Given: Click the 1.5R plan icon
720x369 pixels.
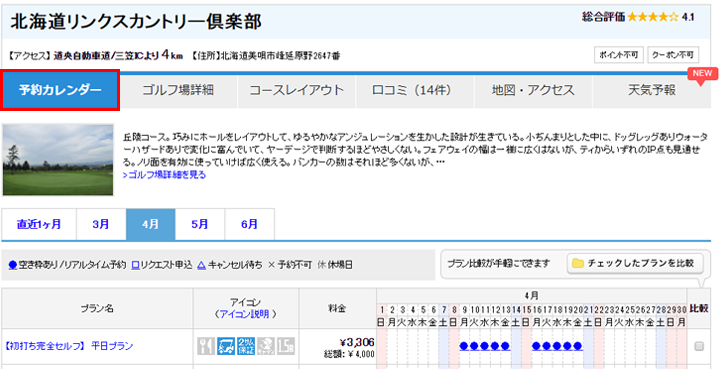Looking at the screenshot, I should click(x=286, y=346).
